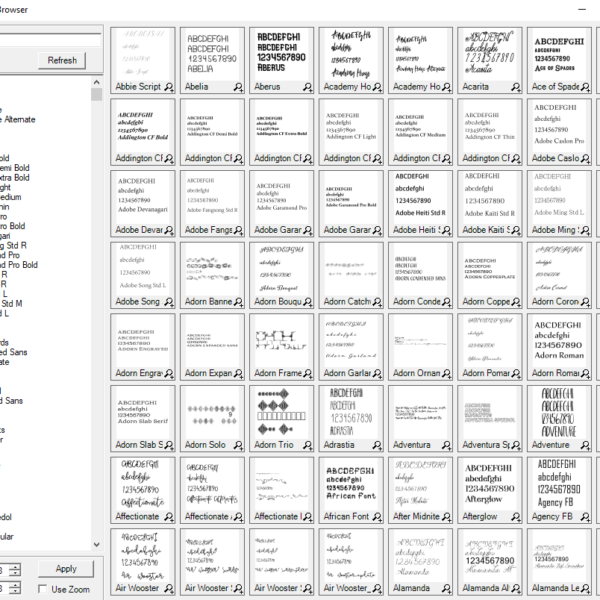The width and height of the screenshot is (600, 600).
Task: Select the list row ending in 'd Pro Bold'
Action: [x=19, y=265]
